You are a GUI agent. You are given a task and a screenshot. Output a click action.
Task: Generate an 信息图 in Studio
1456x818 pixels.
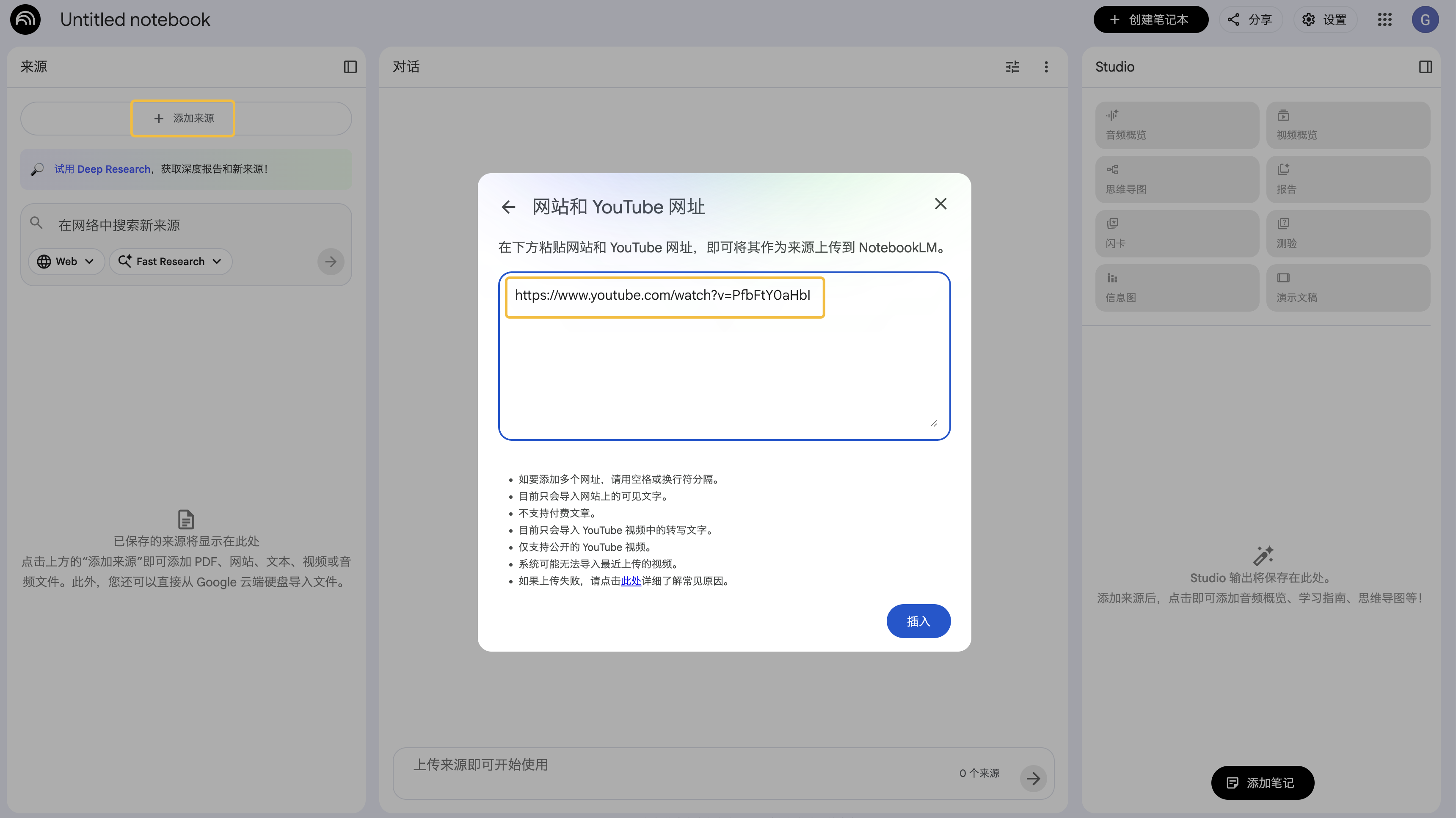[1177, 287]
